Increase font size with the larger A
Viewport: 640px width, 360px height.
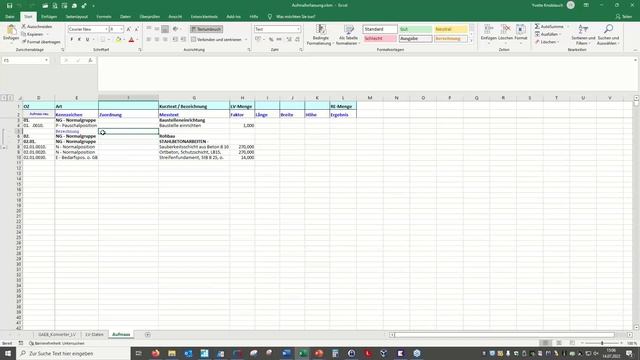(129, 29)
